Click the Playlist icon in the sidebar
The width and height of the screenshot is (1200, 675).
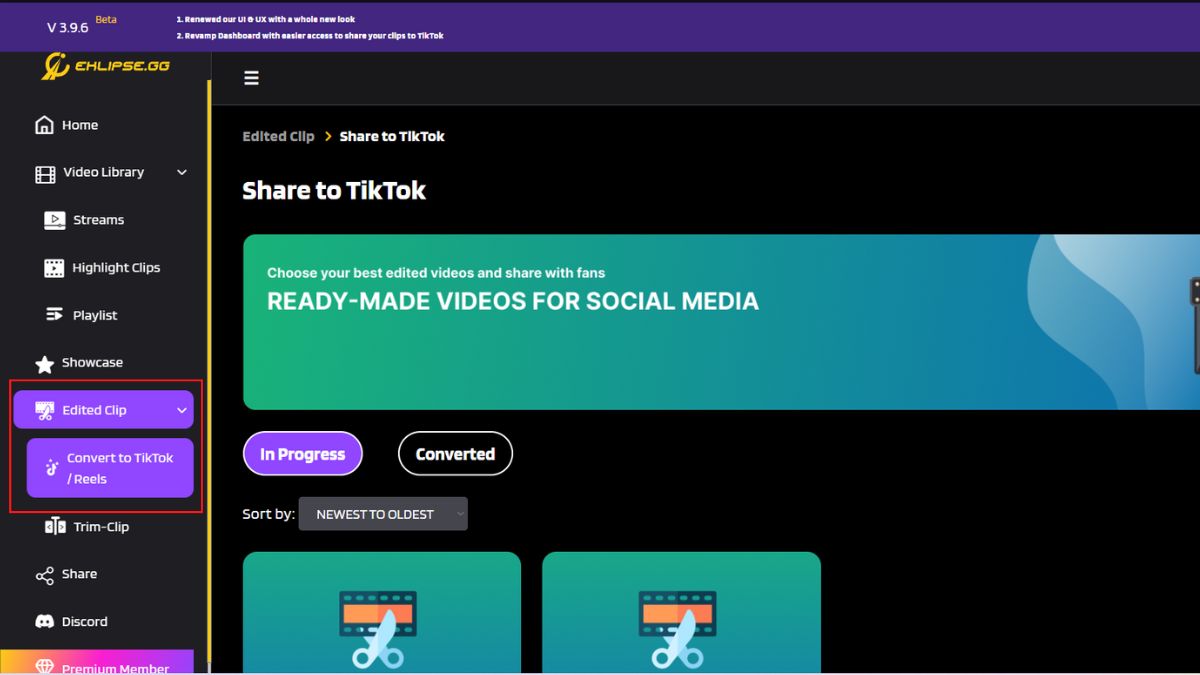pyautogui.click(x=53, y=314)
